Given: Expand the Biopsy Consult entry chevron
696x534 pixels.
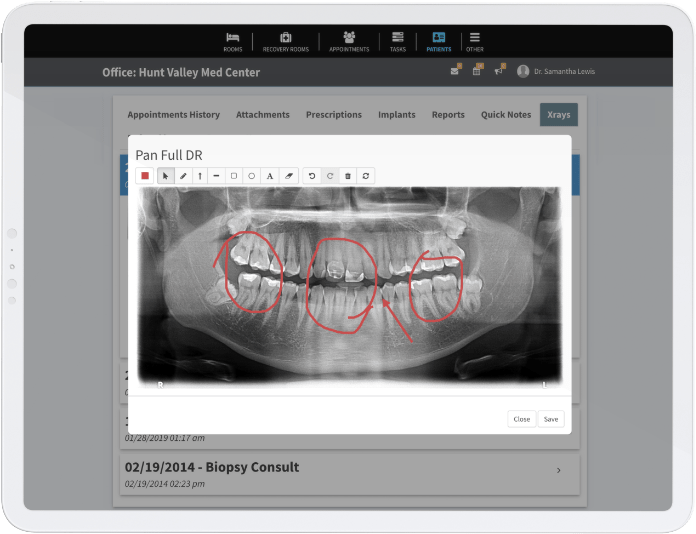Looking at the screenshot, I should 559,470.
